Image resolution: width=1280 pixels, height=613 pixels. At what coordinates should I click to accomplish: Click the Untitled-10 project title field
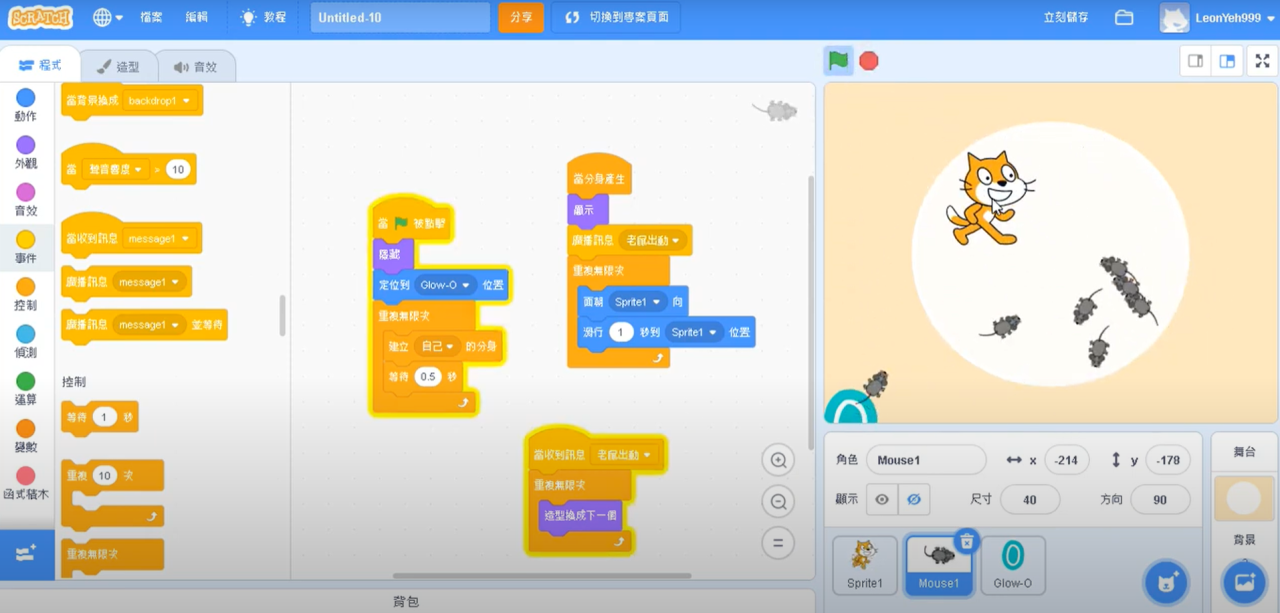pos(400,17)
